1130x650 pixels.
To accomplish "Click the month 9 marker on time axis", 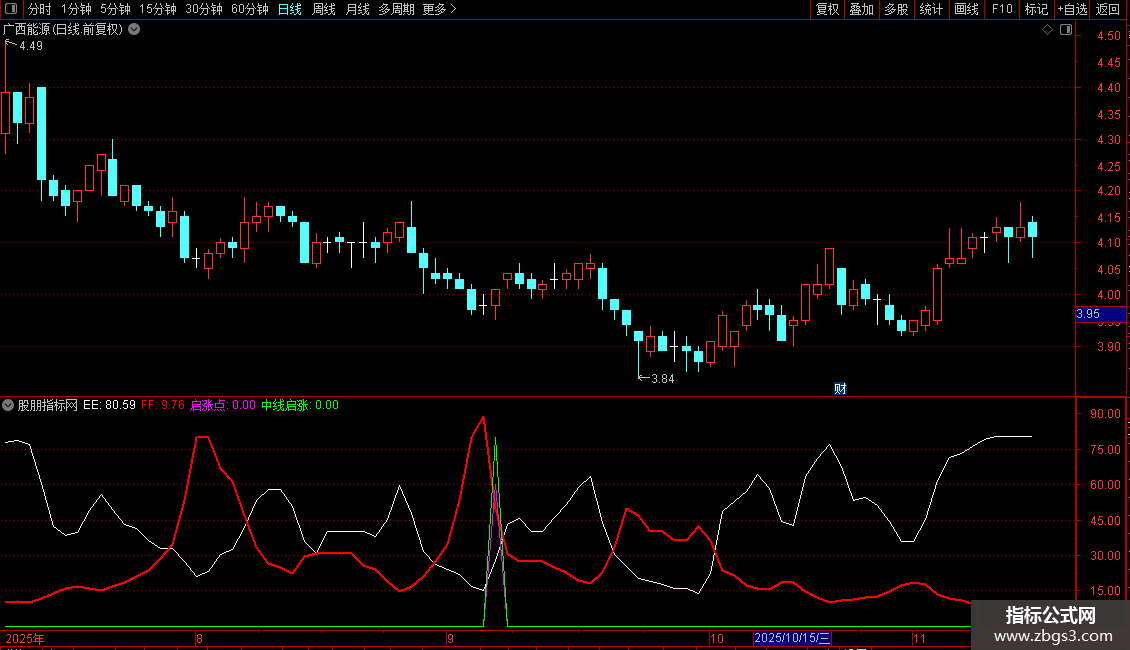I will pos(450,638).
